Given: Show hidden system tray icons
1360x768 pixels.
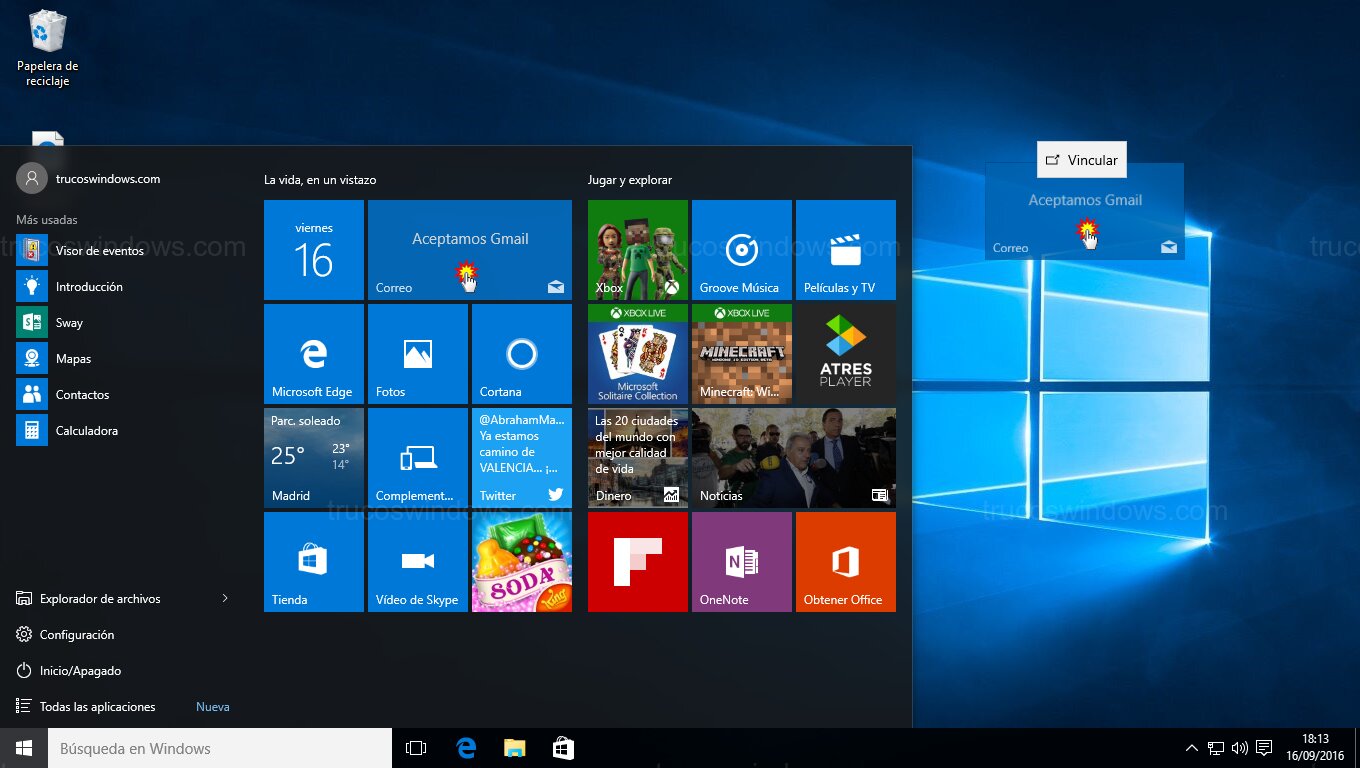Looking at the screenshot, I should coord(1191,748).
